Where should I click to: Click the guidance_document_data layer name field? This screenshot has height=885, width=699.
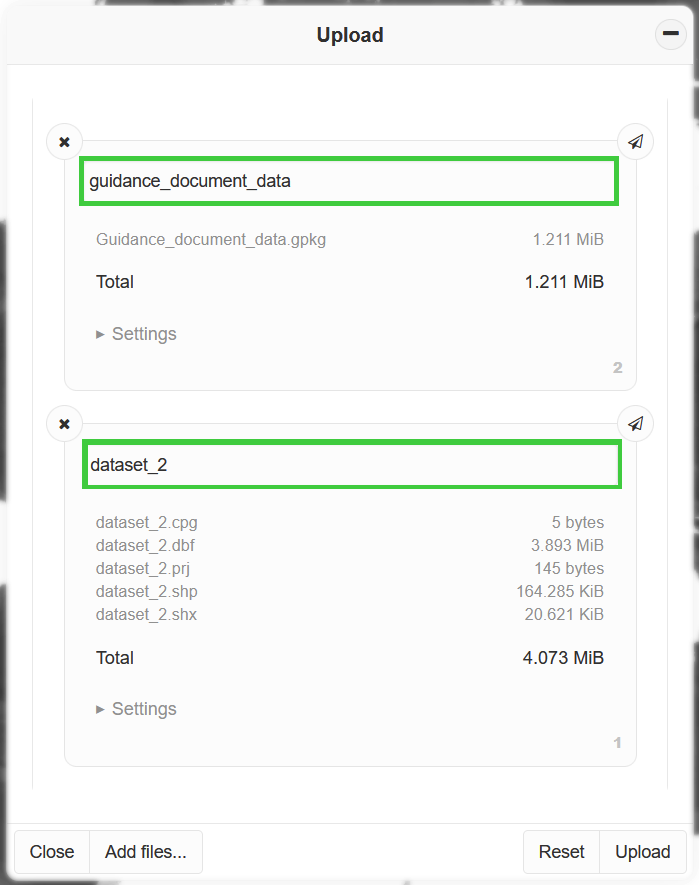click(349, 182)
